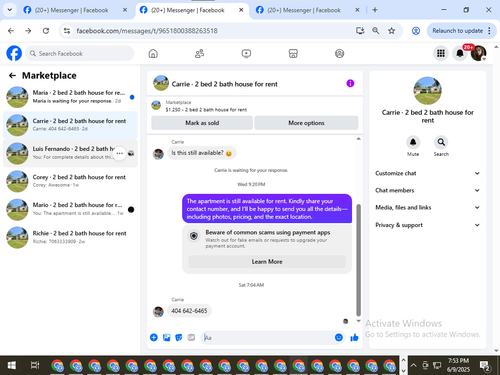
Task: Open the Facebook menu grid icon
Action: [x=441, y=53]
